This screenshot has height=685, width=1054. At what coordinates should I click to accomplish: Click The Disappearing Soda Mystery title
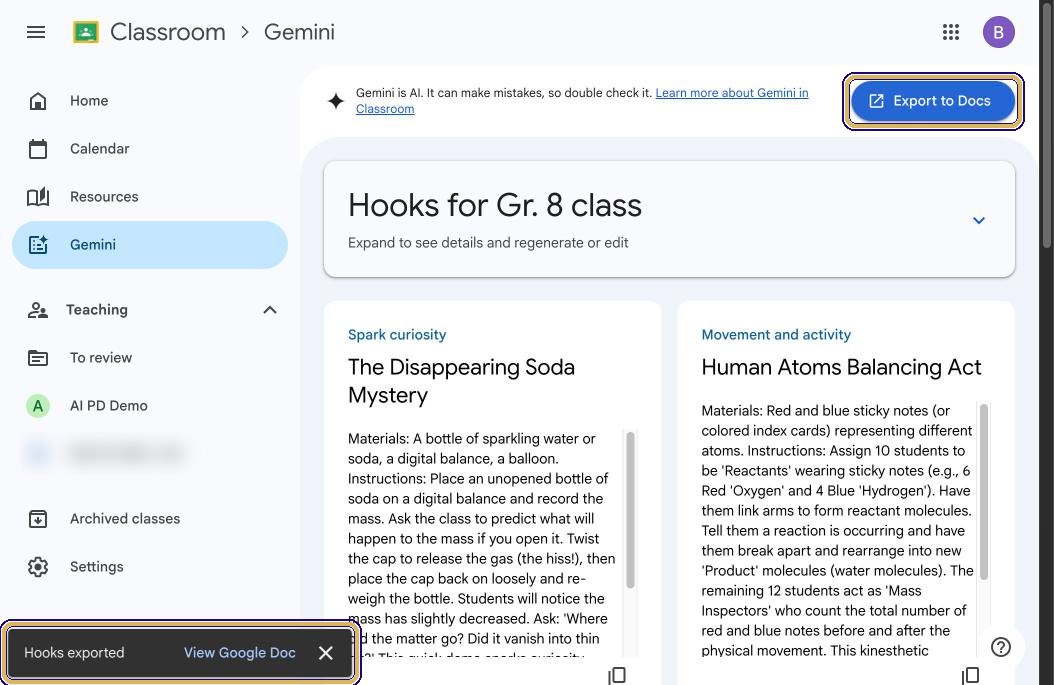[x=461, y=381]
